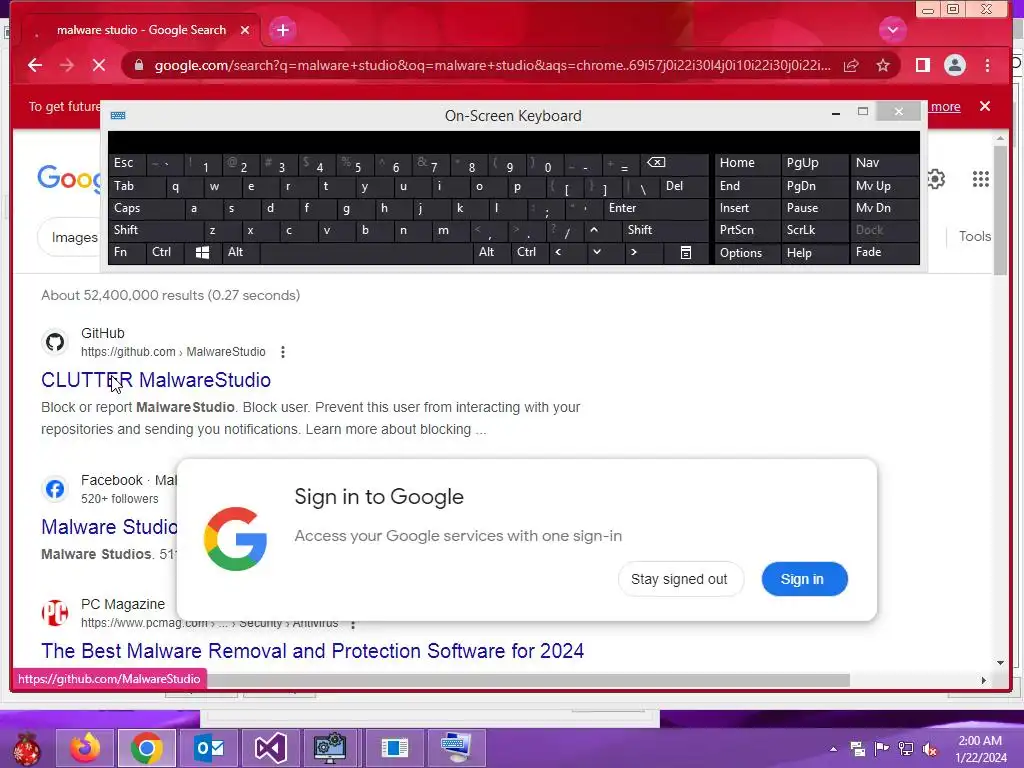Open Google search settings gear
The image size is (1024, 768).
click(936, 179)
